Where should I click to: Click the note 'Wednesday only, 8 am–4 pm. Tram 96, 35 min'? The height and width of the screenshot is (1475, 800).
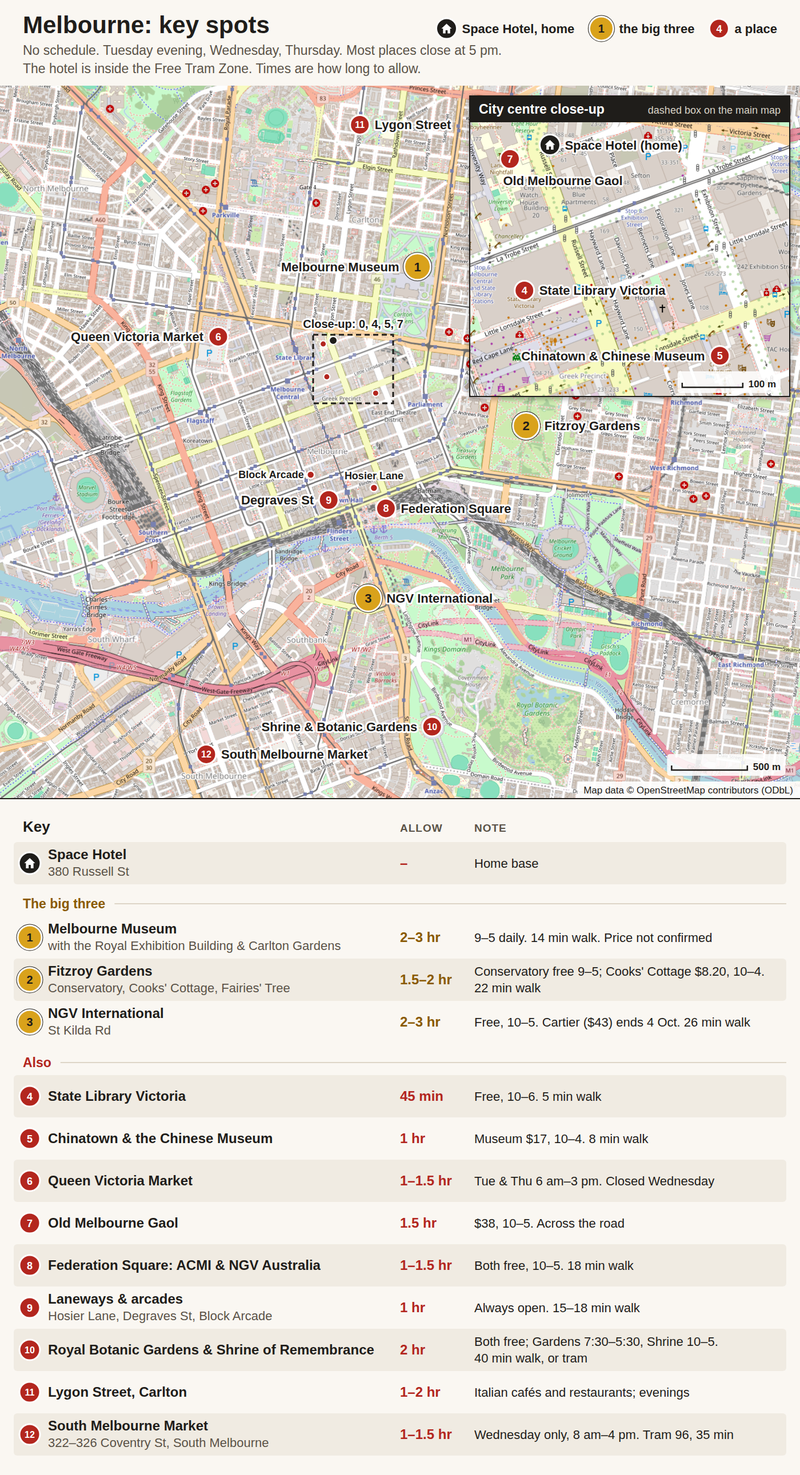(604, 1434)
